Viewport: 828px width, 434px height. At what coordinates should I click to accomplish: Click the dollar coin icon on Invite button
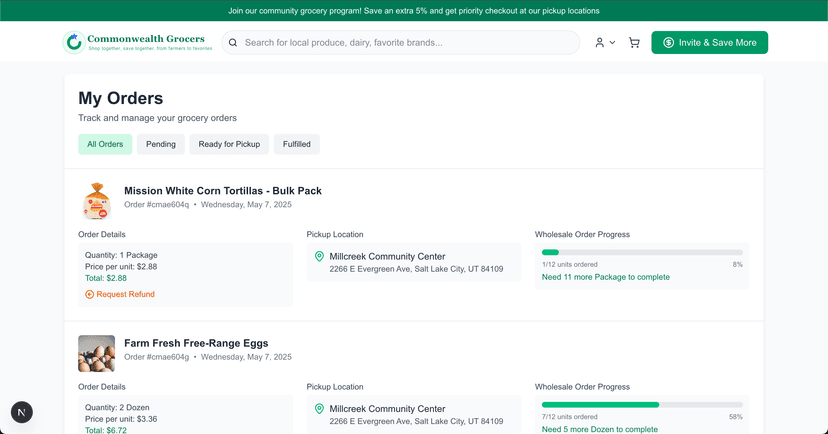point(669,43)
